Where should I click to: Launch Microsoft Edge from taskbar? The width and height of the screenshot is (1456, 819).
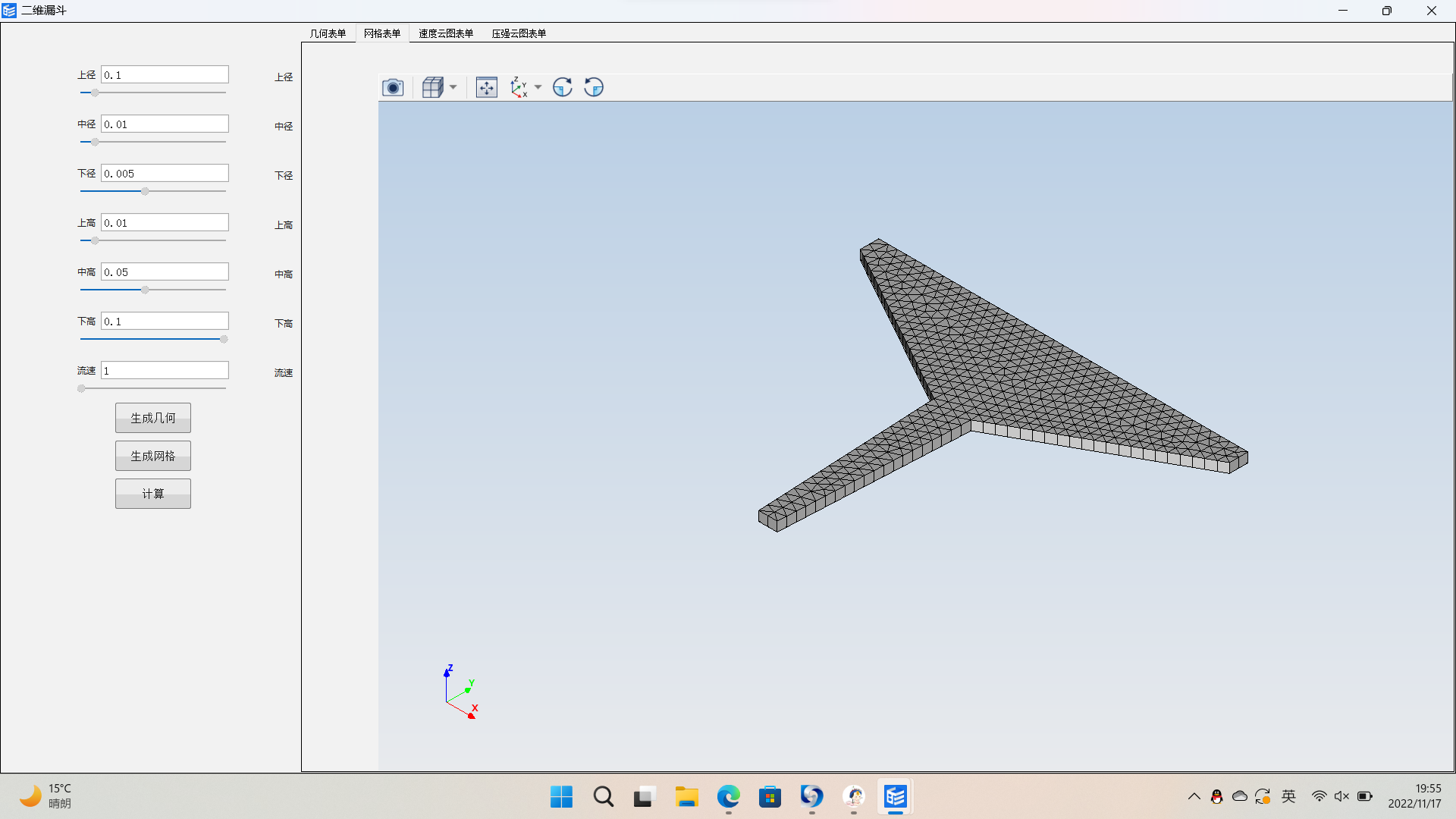[728, 797]
